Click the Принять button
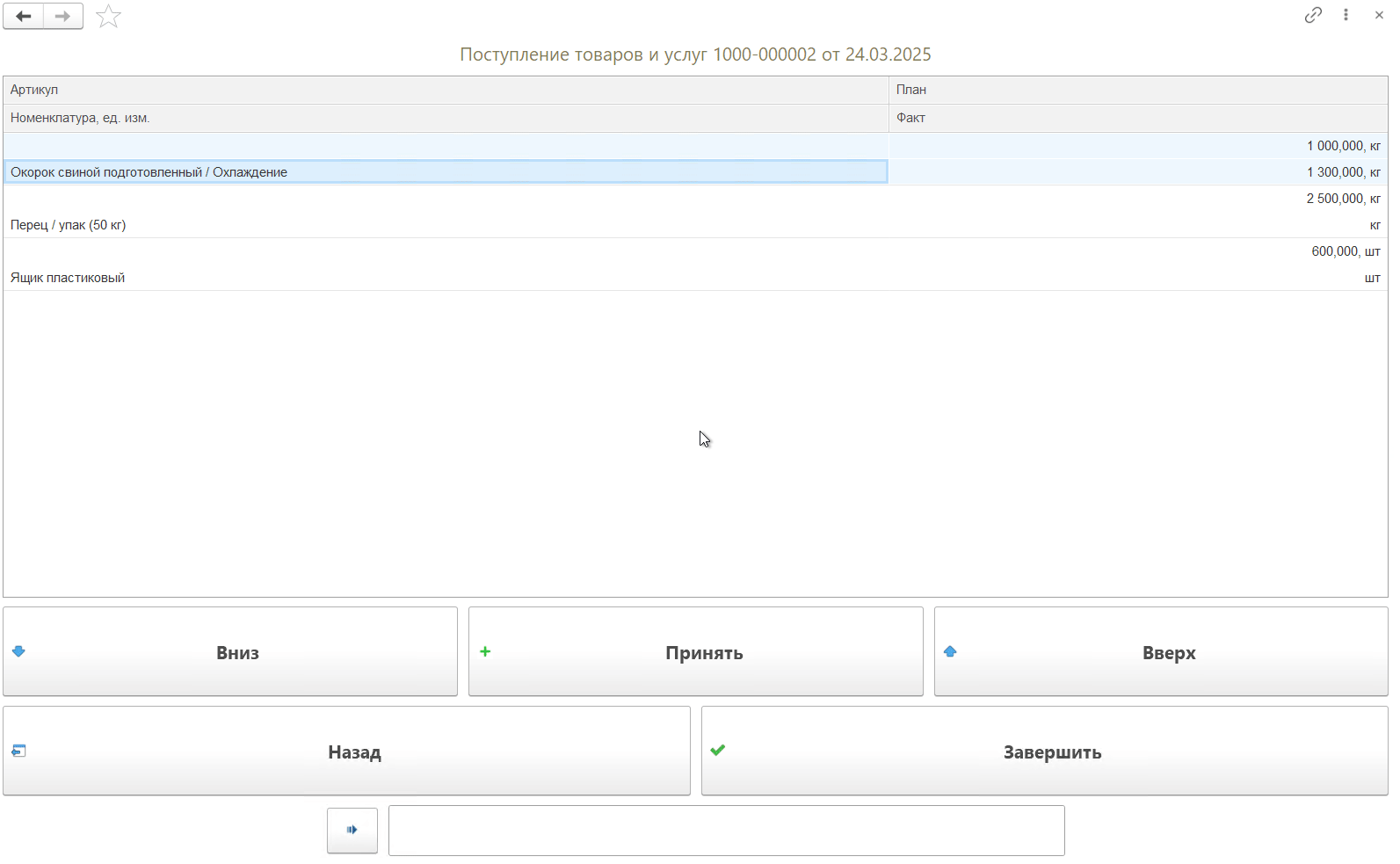 coord(695,652)
